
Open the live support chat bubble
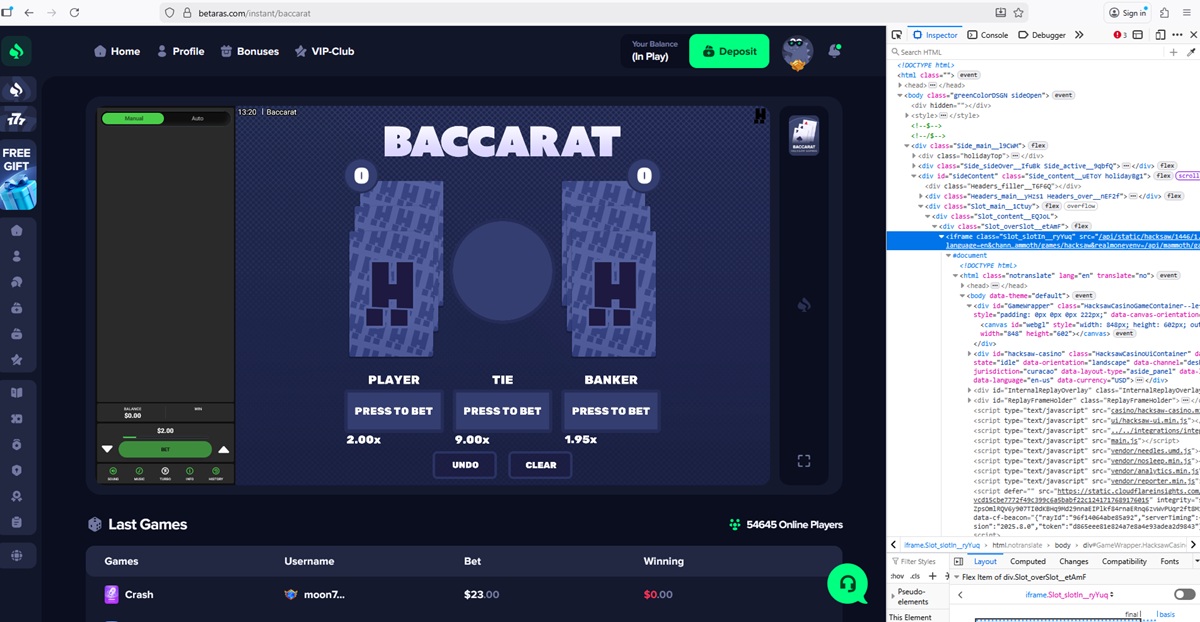point(847,583)
